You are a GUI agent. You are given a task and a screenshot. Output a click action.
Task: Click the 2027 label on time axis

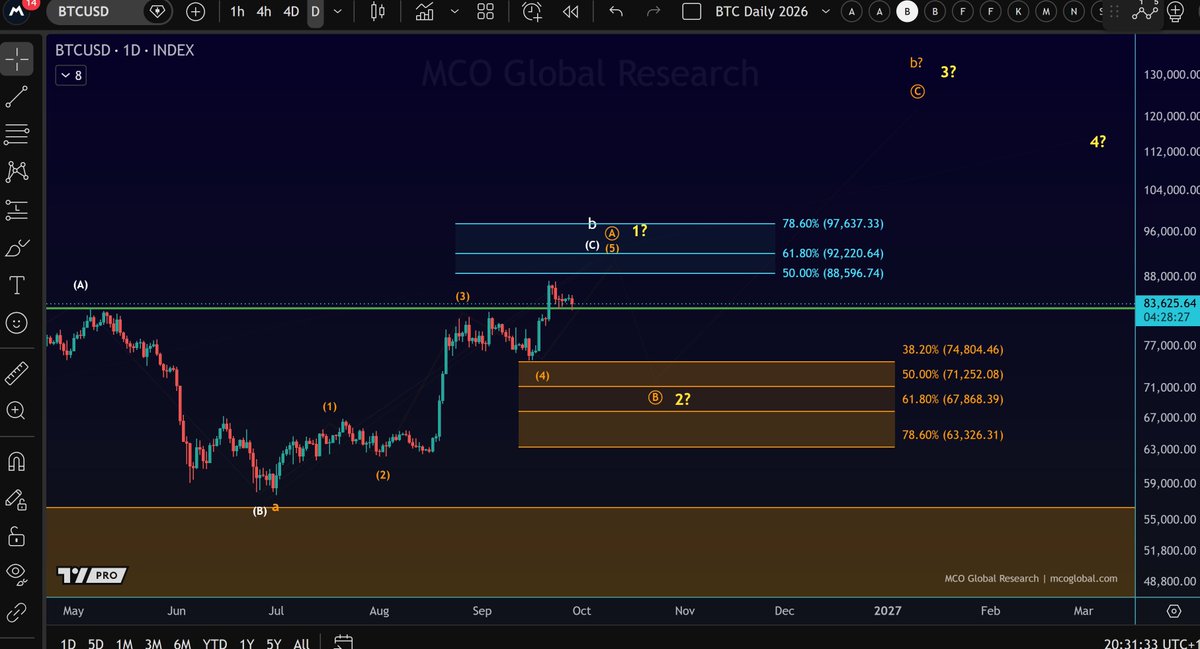[887, 610]
